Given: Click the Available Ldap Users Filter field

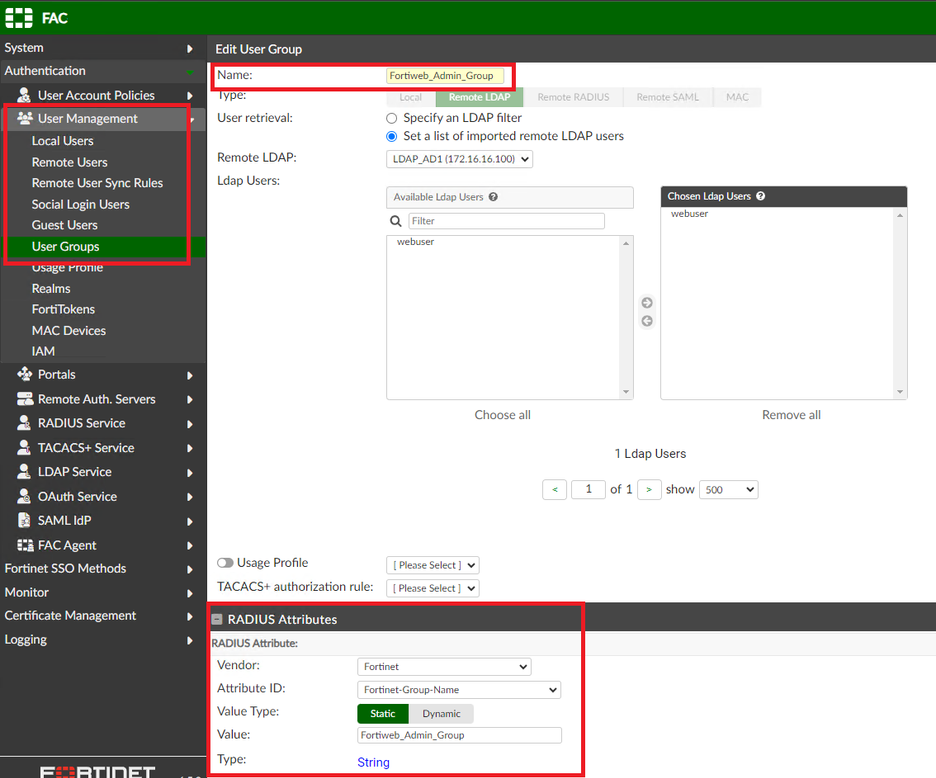Looking at the screenshot, I should pyautogui.click(x=506, y=221).
